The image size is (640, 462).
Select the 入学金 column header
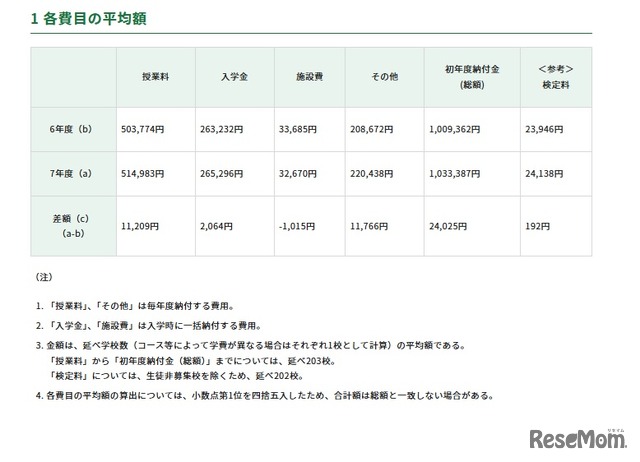point(235,77)
